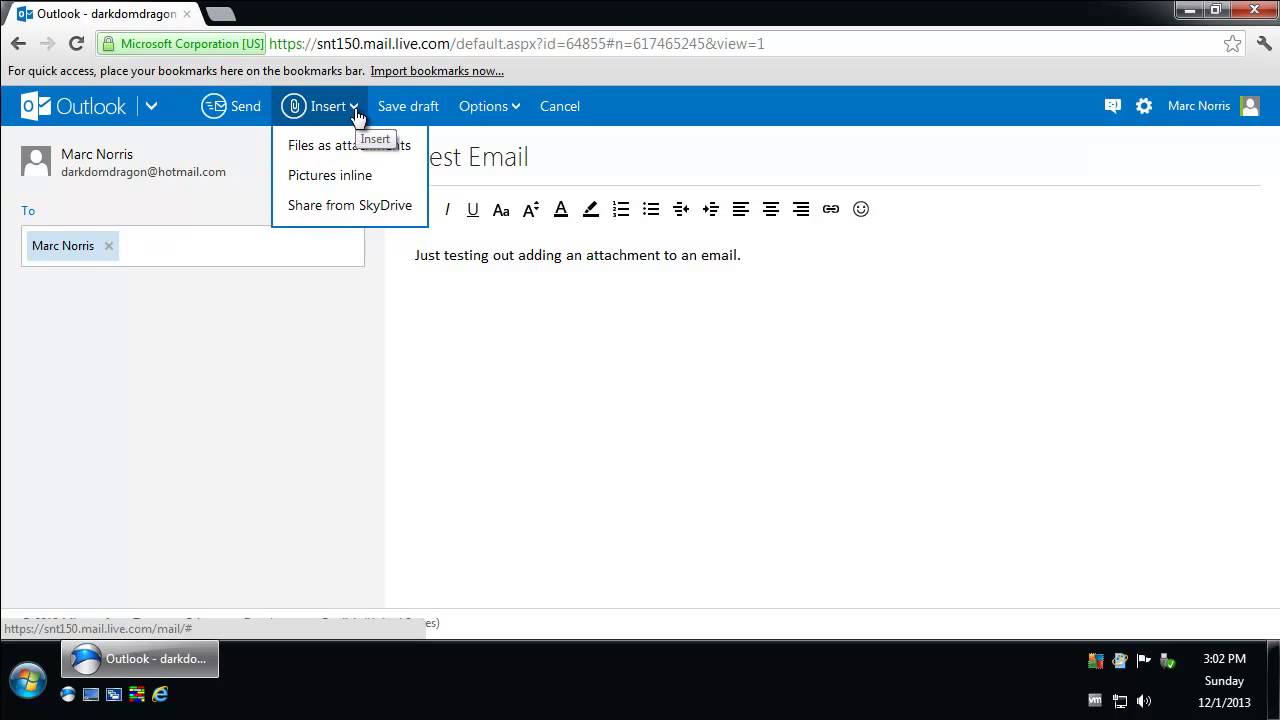Open Switch between windows quick launch icon

(x=114, y=694)
